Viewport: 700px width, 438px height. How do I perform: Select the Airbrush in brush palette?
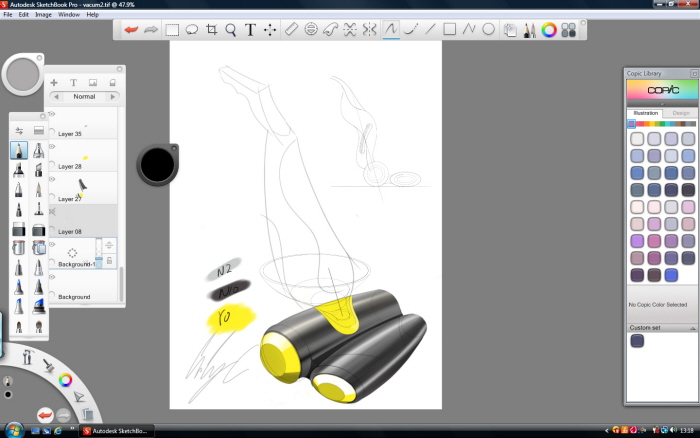[x=39, y=150]
